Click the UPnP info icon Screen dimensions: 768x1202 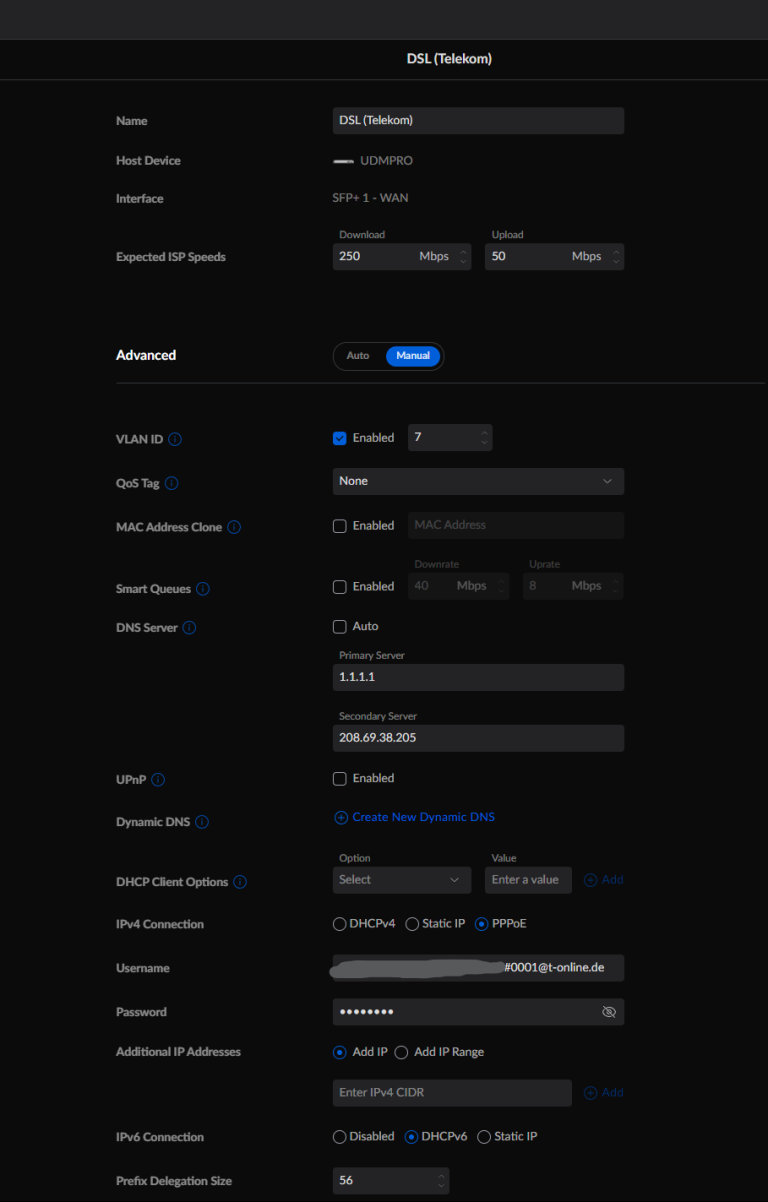pyautogui.click(x=158, y=780)
